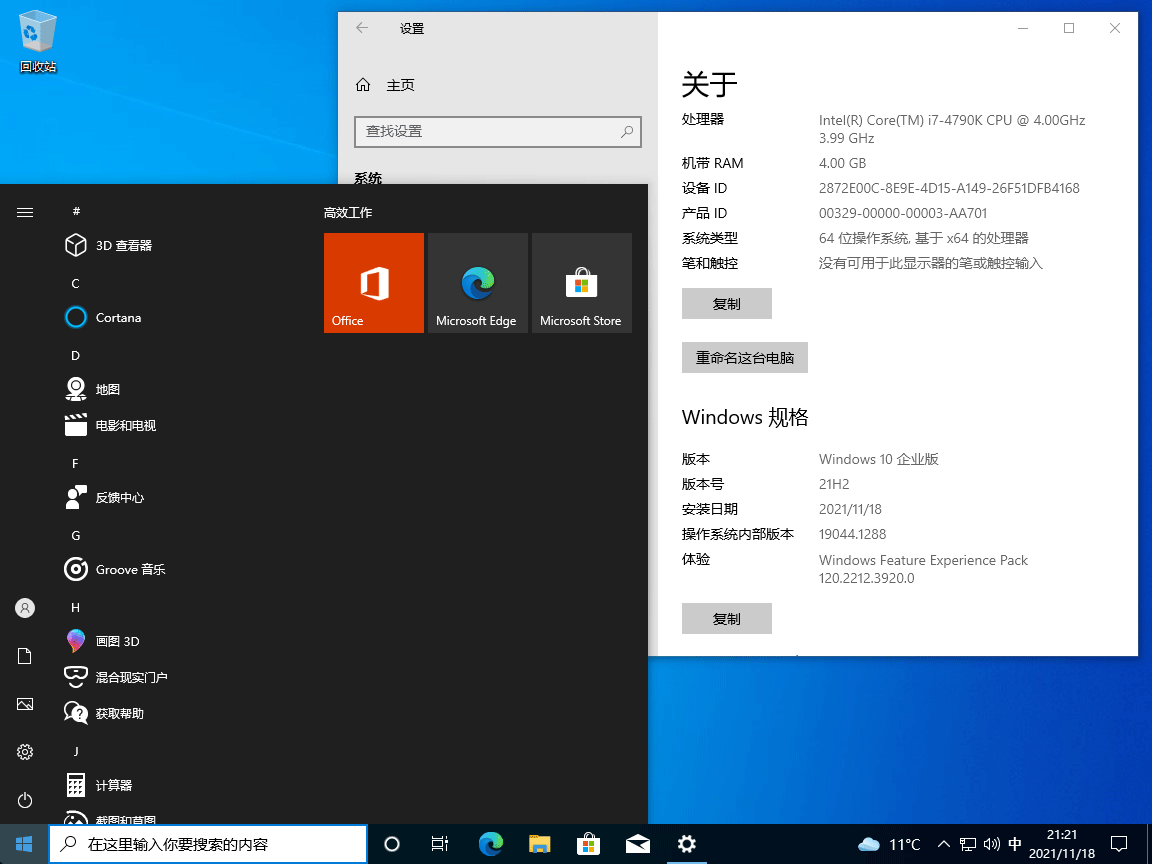Launch 画图 3D from app list

pos(117,642)
